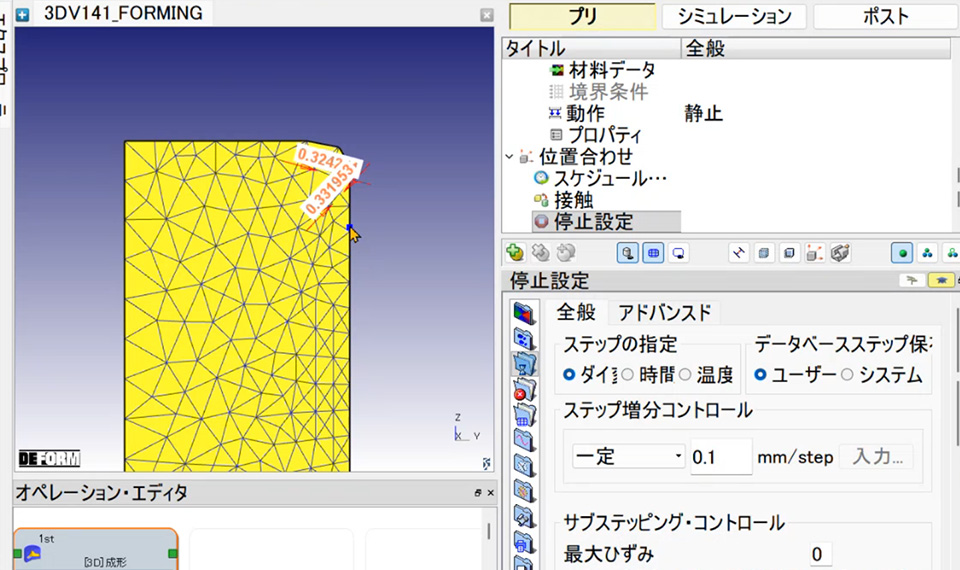
Task: Select the hourglass step folder icon
Action: (524, 364)
